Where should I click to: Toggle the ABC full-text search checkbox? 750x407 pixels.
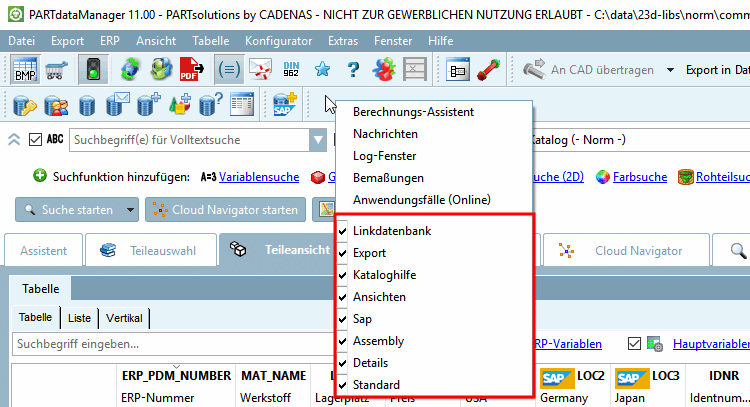point(35,140)
